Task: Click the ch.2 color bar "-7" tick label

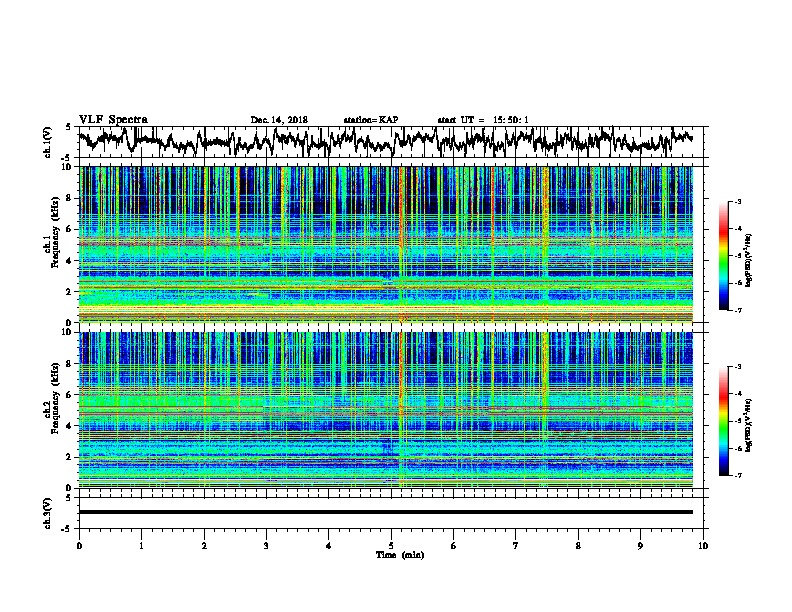Action: click(737, 475)
